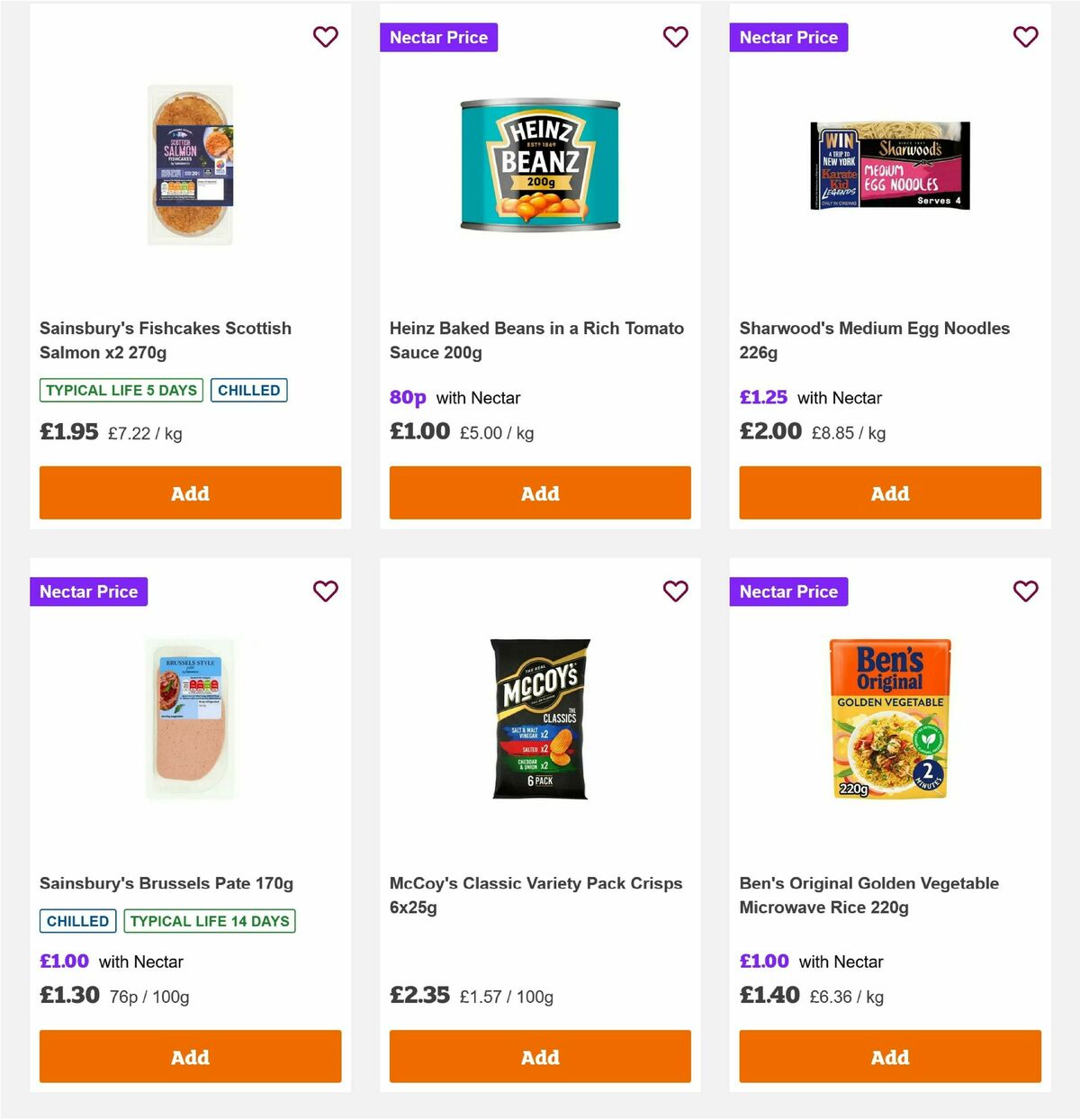Open the Sainsbury's Fishcakes product page

pyautogui.click(x=165, y=340)
